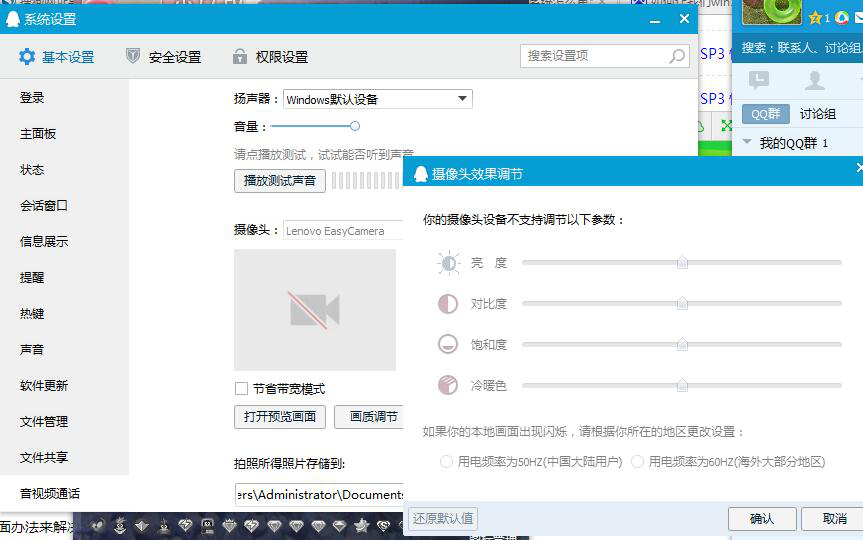Click the QQ panel search box 搜索：联系人
This screenshot has width=863, height=540.
coord(798,48)
